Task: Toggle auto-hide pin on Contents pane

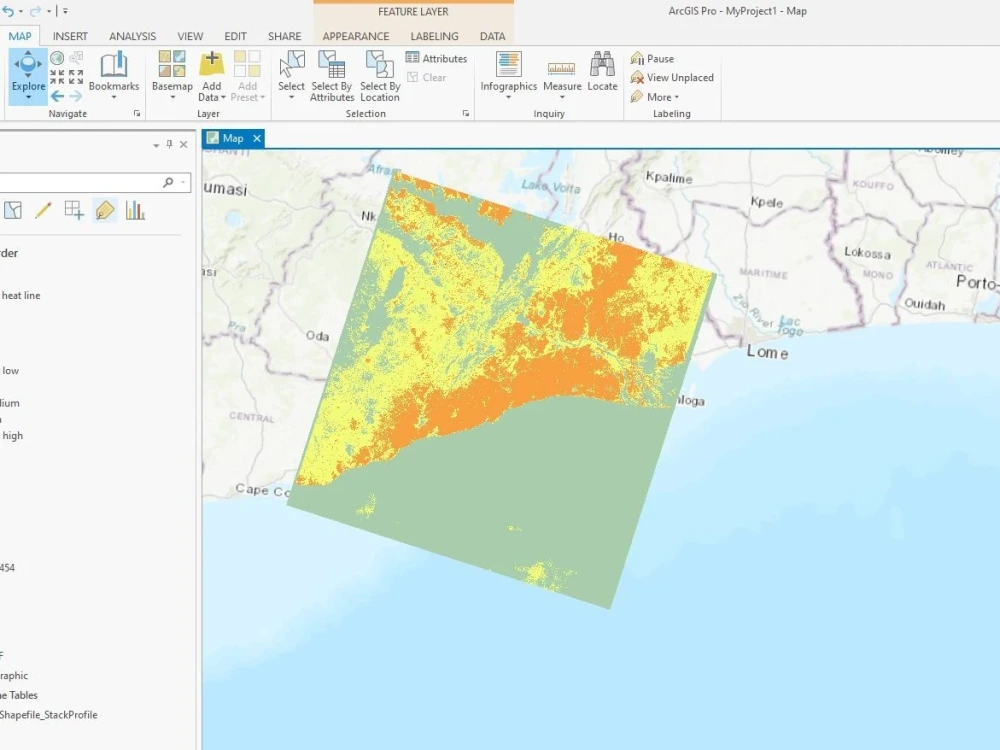Action: [x=170, y=144]
